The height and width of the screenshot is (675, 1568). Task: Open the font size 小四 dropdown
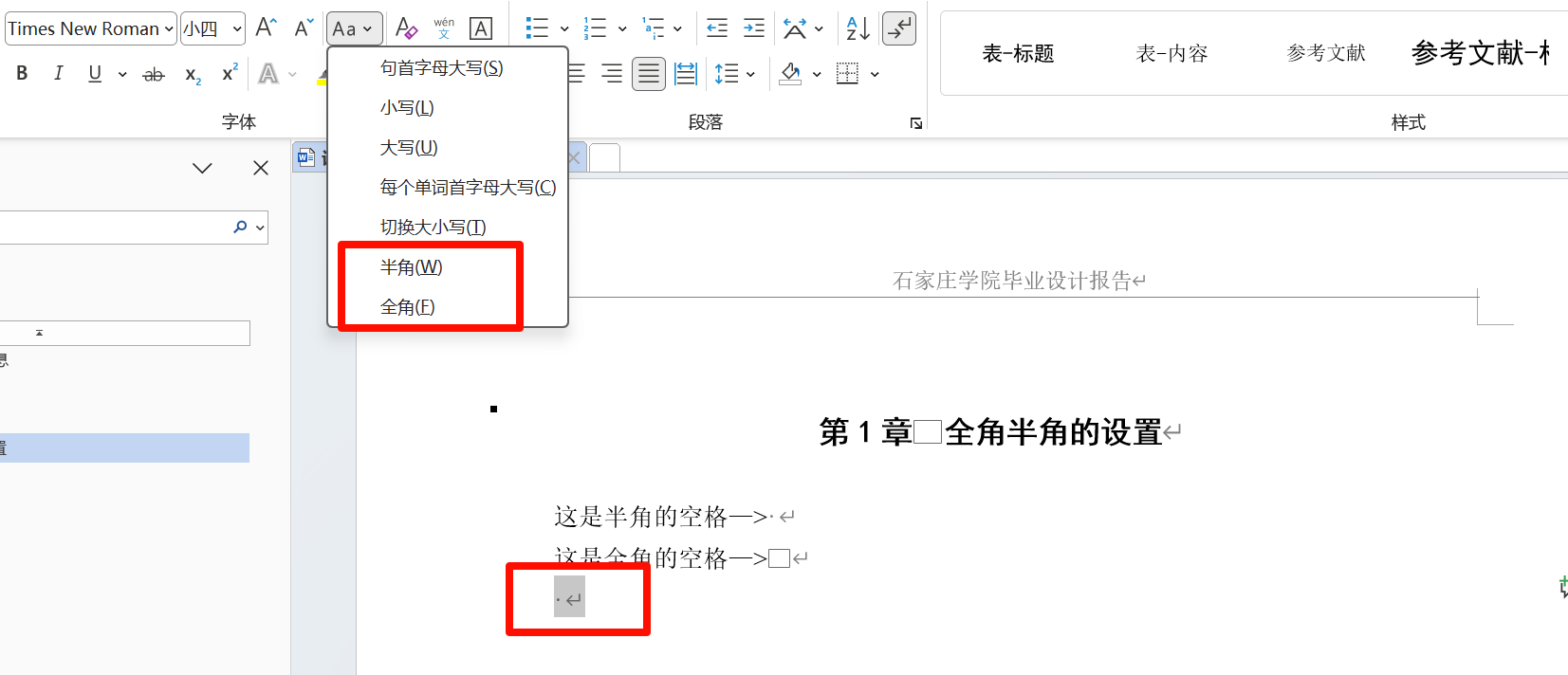pos(237,29)
